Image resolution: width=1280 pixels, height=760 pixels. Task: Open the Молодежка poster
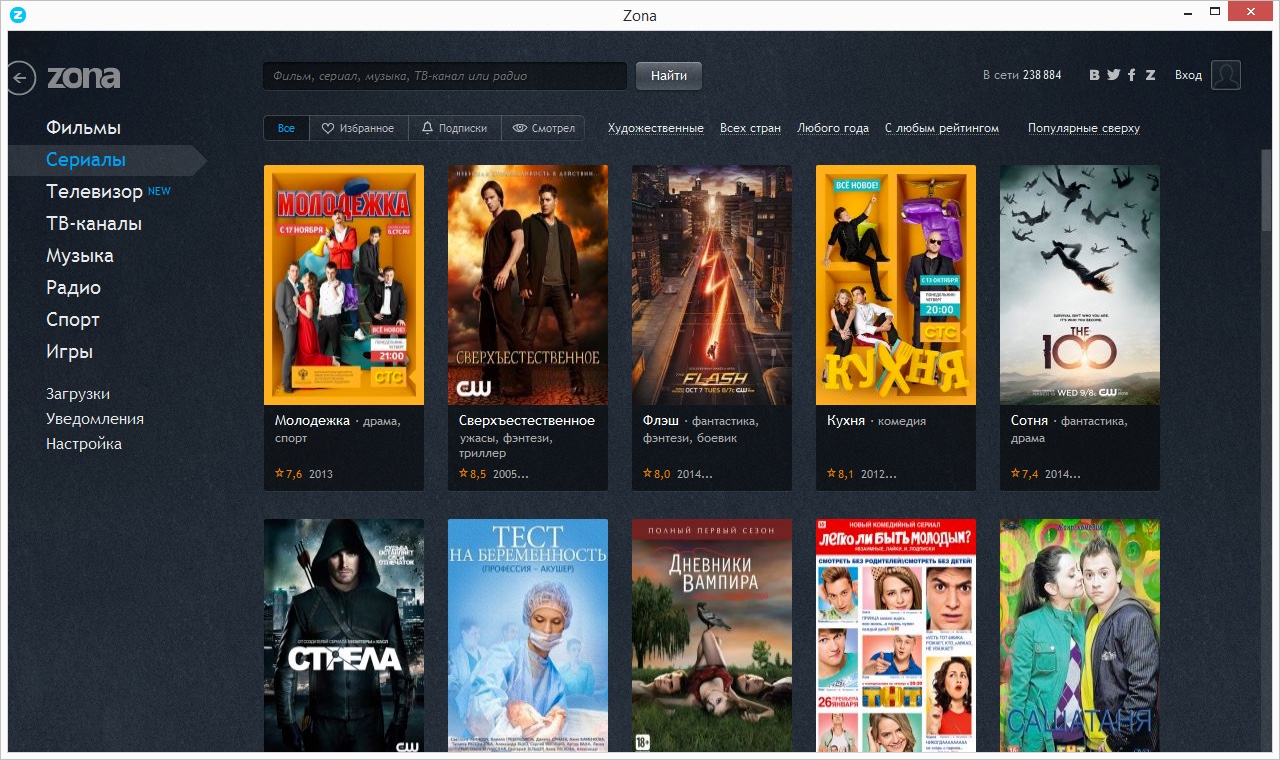344,285
